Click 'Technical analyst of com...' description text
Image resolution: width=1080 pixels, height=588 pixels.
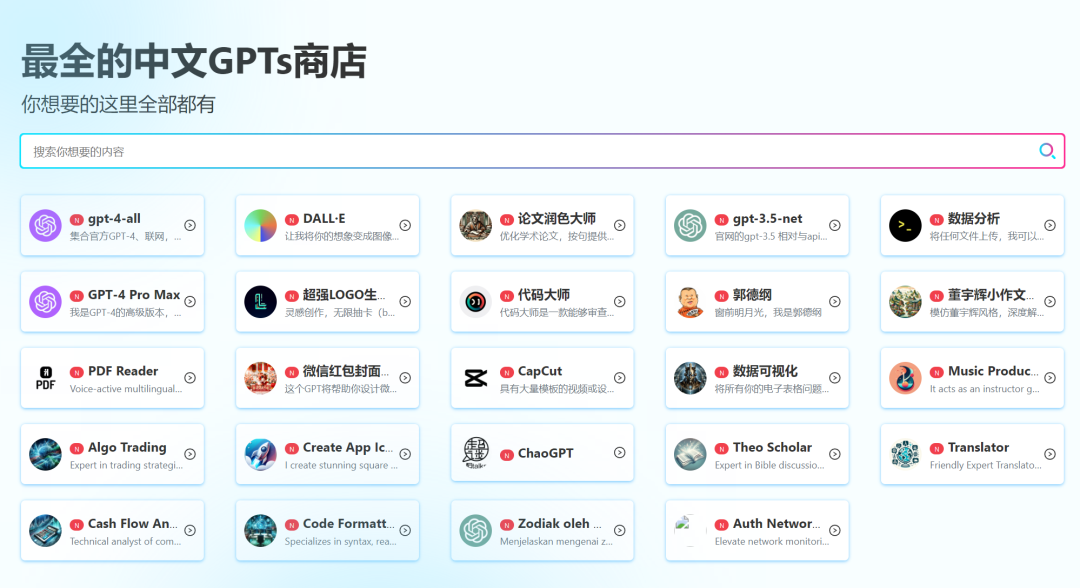(125, 542)
